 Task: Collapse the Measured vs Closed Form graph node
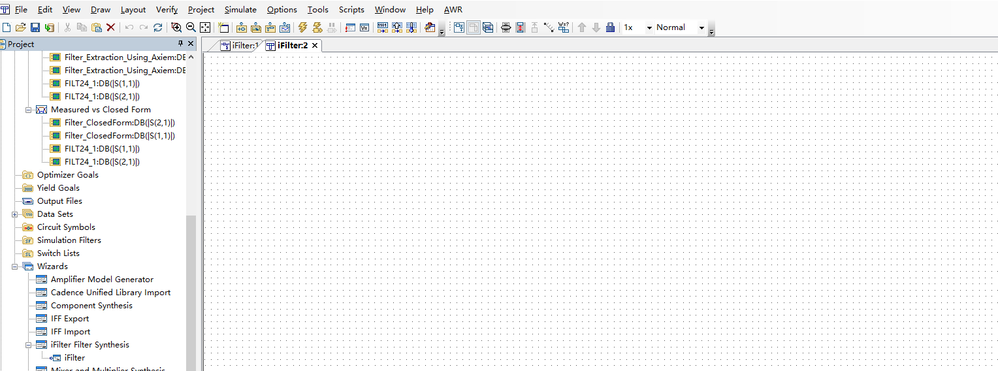(x=28, y=109)
